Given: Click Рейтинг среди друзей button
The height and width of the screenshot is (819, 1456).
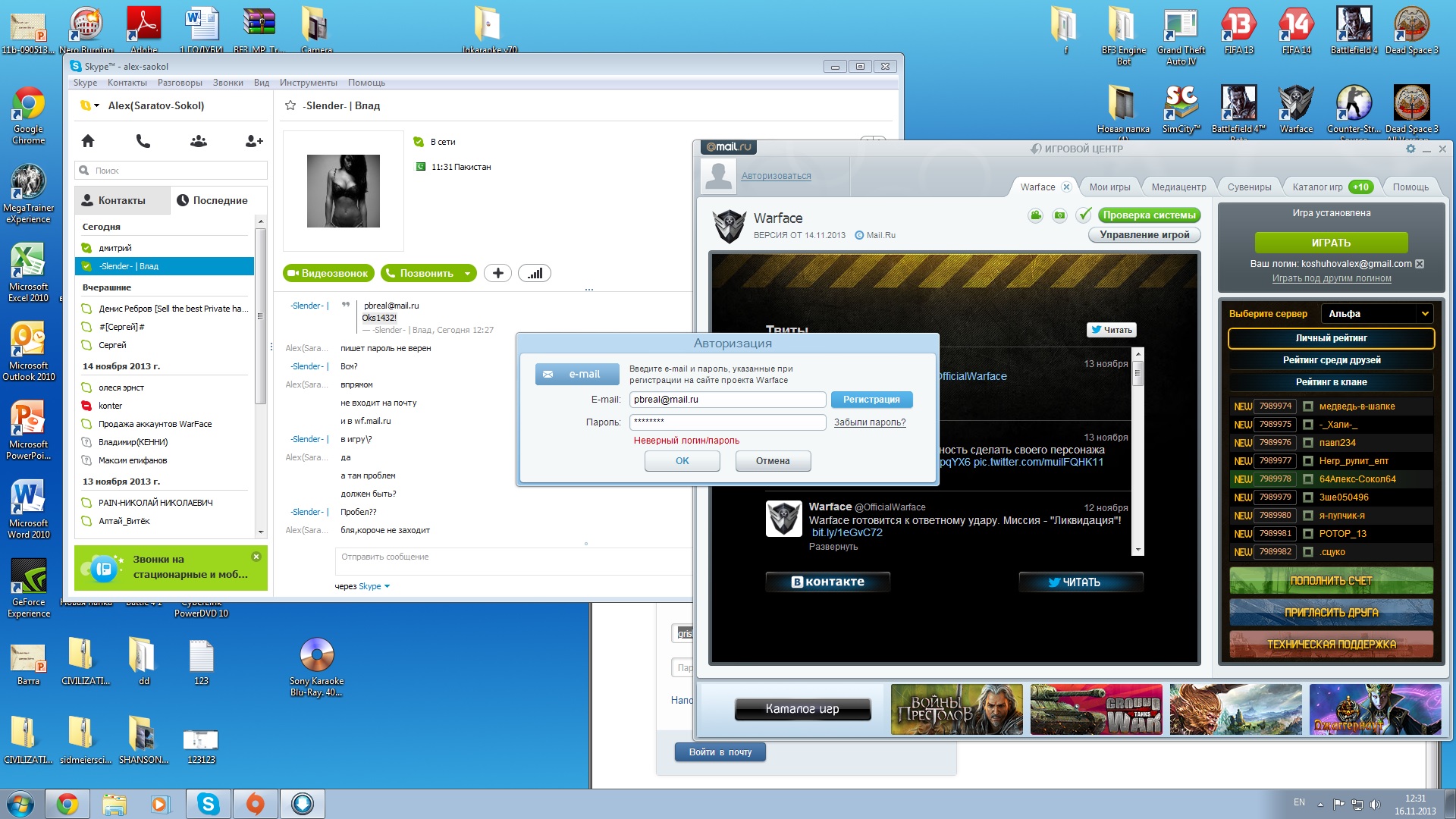Looking at the screenshot, I should pos(1332,360).
